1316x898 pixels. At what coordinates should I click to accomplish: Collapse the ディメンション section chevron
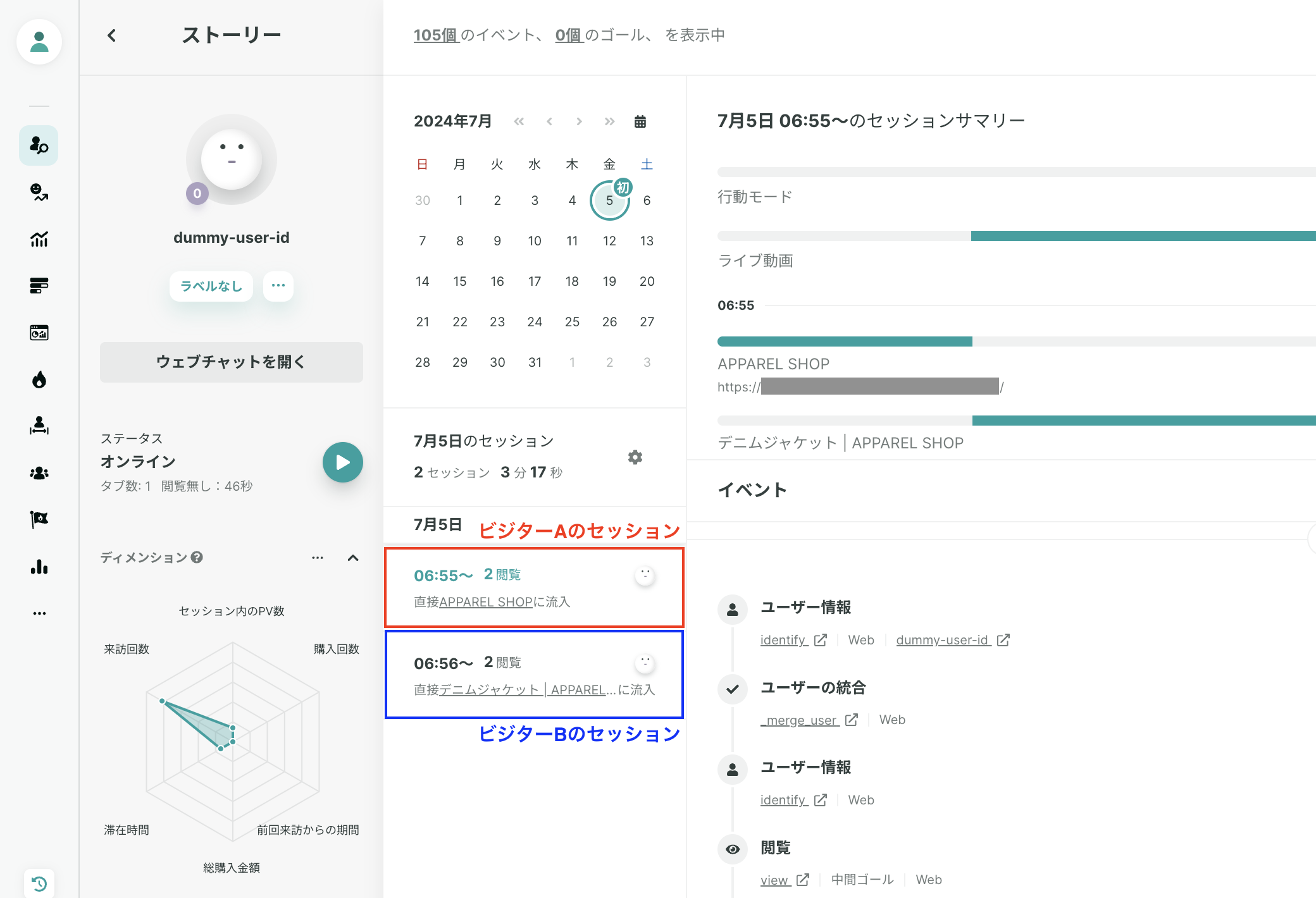point(353,558)
